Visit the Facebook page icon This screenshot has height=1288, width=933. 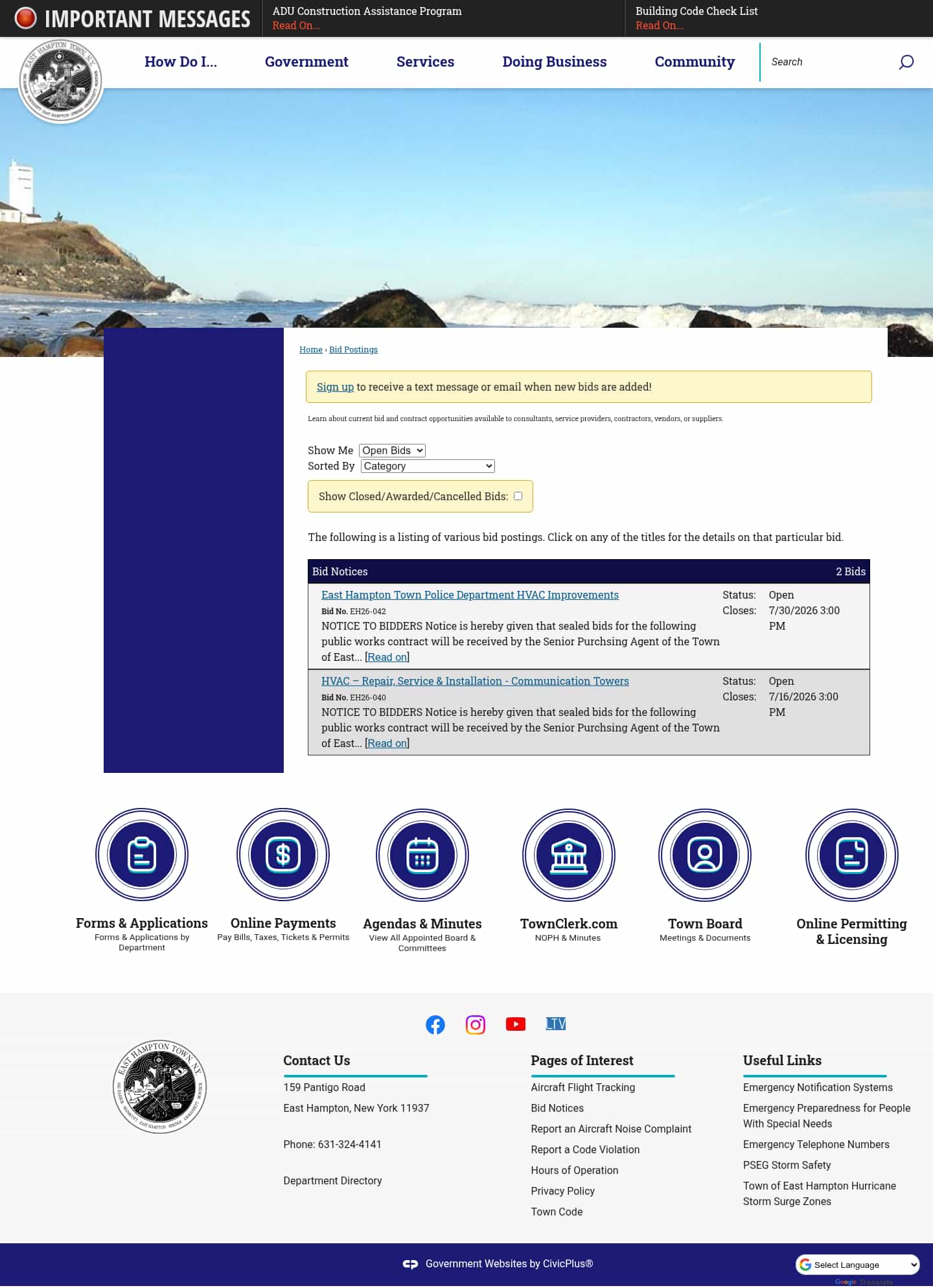pyautogui.click(x=435, y=1024)
